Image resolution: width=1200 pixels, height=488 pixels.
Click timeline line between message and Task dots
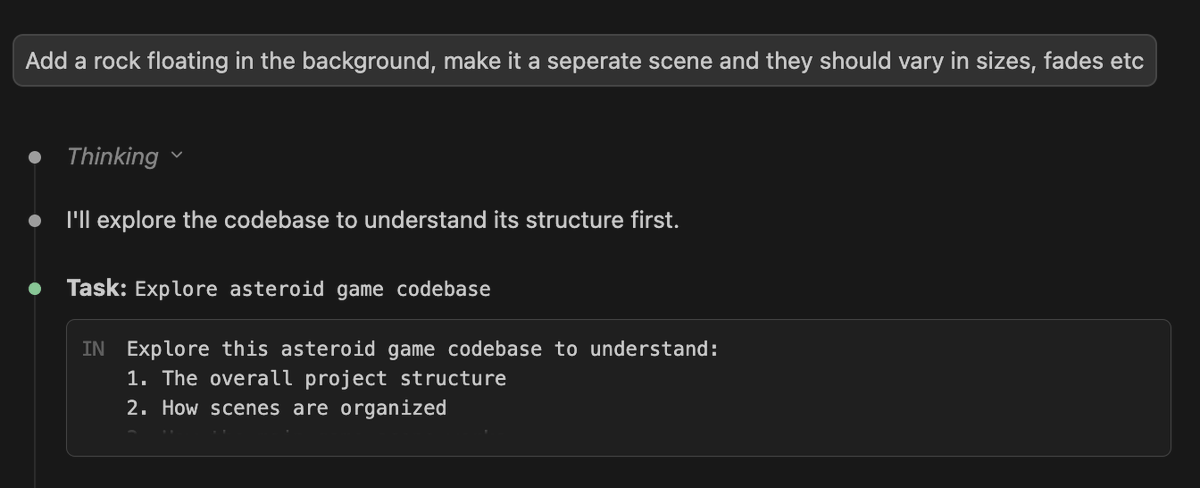[x=35, y=254]
